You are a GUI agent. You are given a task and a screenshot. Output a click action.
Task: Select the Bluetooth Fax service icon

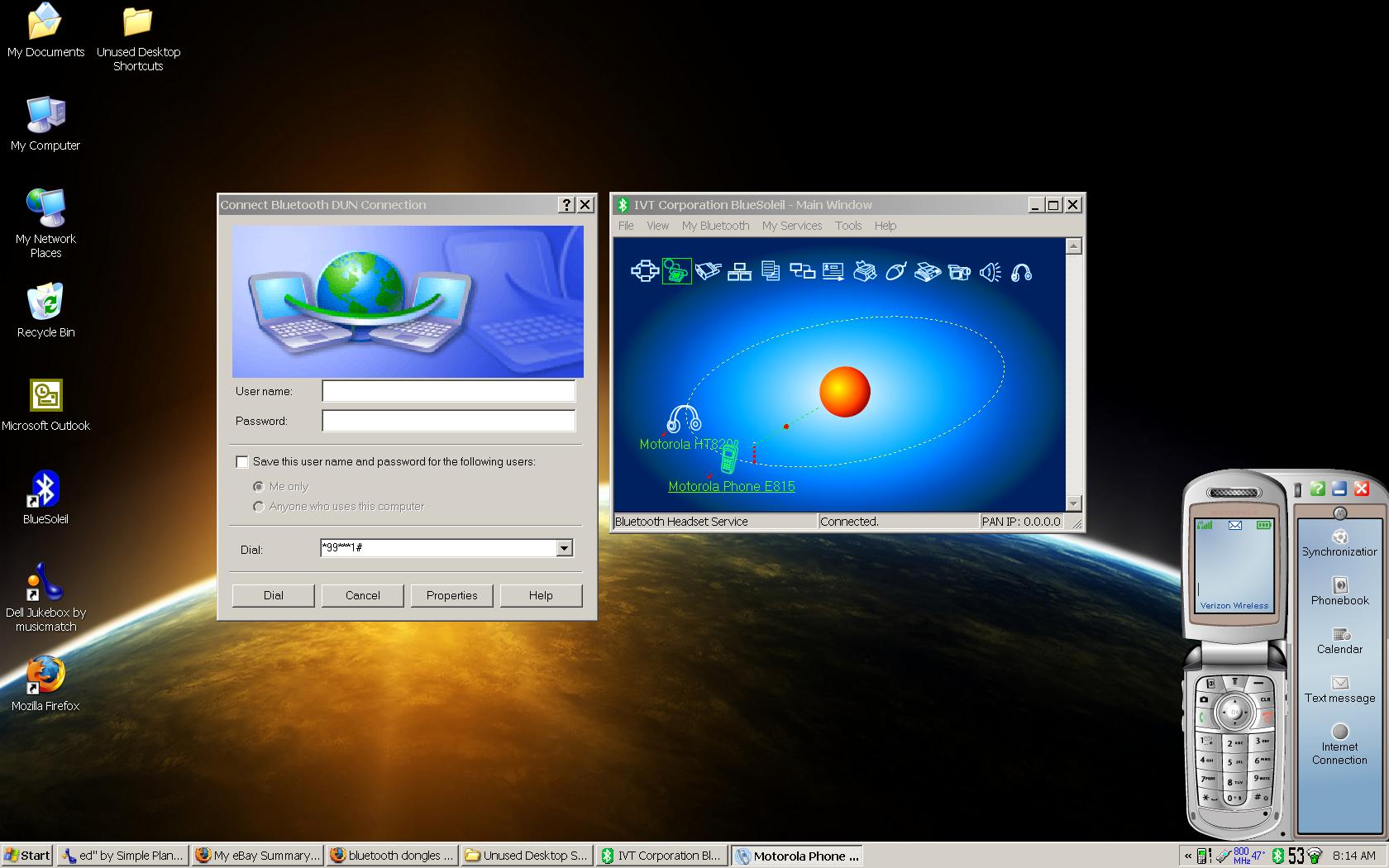[x=928, y=271]
